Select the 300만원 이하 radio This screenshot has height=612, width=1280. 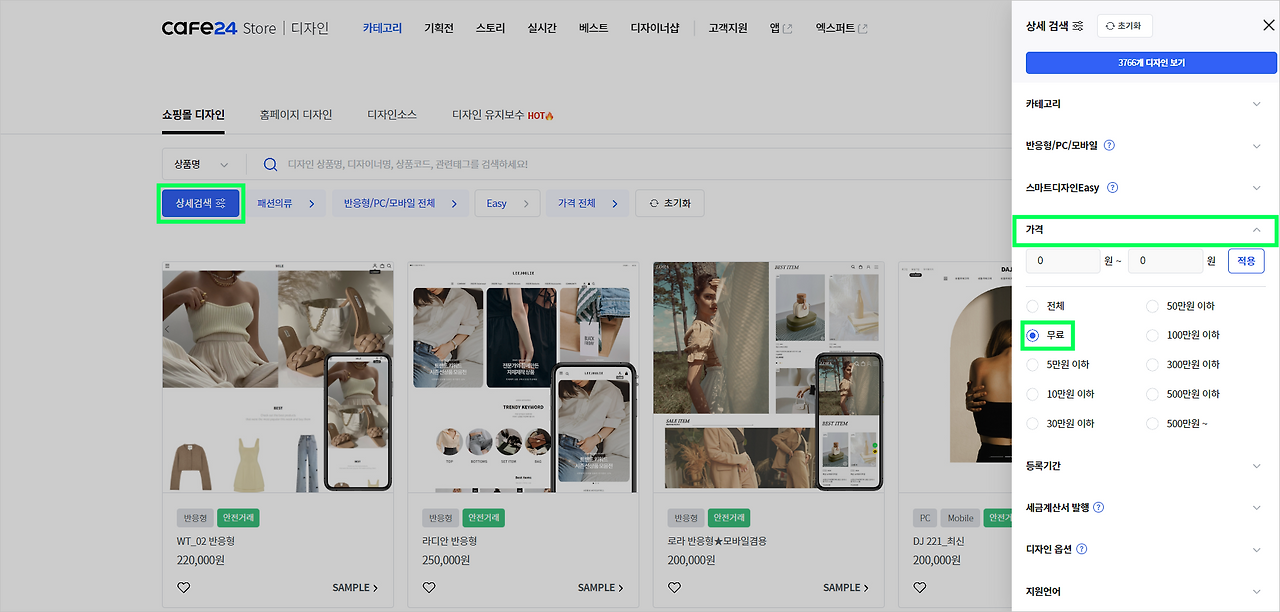(x=1153, y=365)
